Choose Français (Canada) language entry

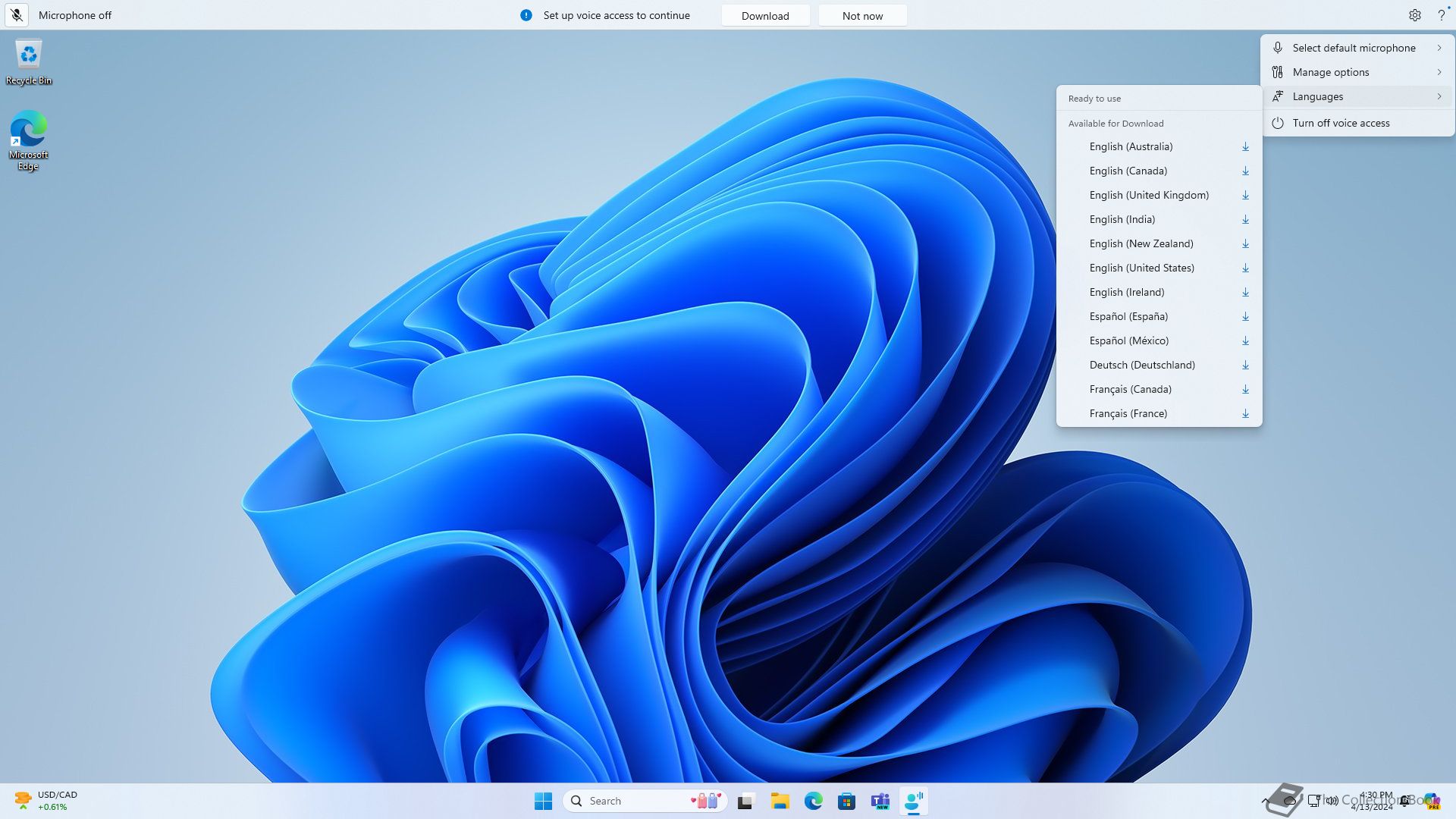point(1159,389)
